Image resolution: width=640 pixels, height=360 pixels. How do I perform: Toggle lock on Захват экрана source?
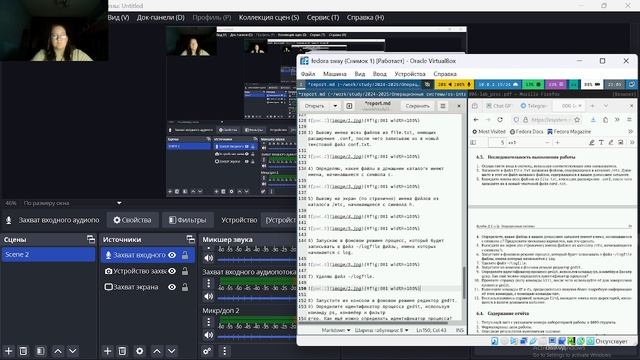click(185, 287)
